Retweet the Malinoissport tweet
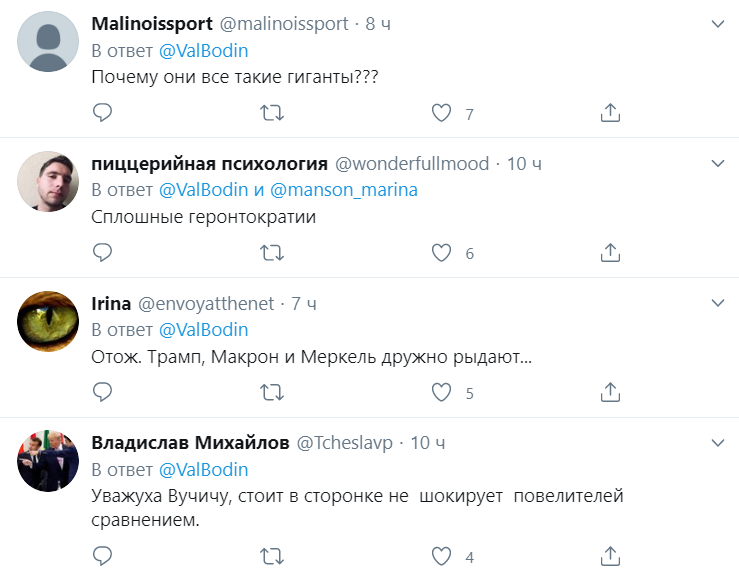Viewport: 739px width, 577px height. (271, 113)
